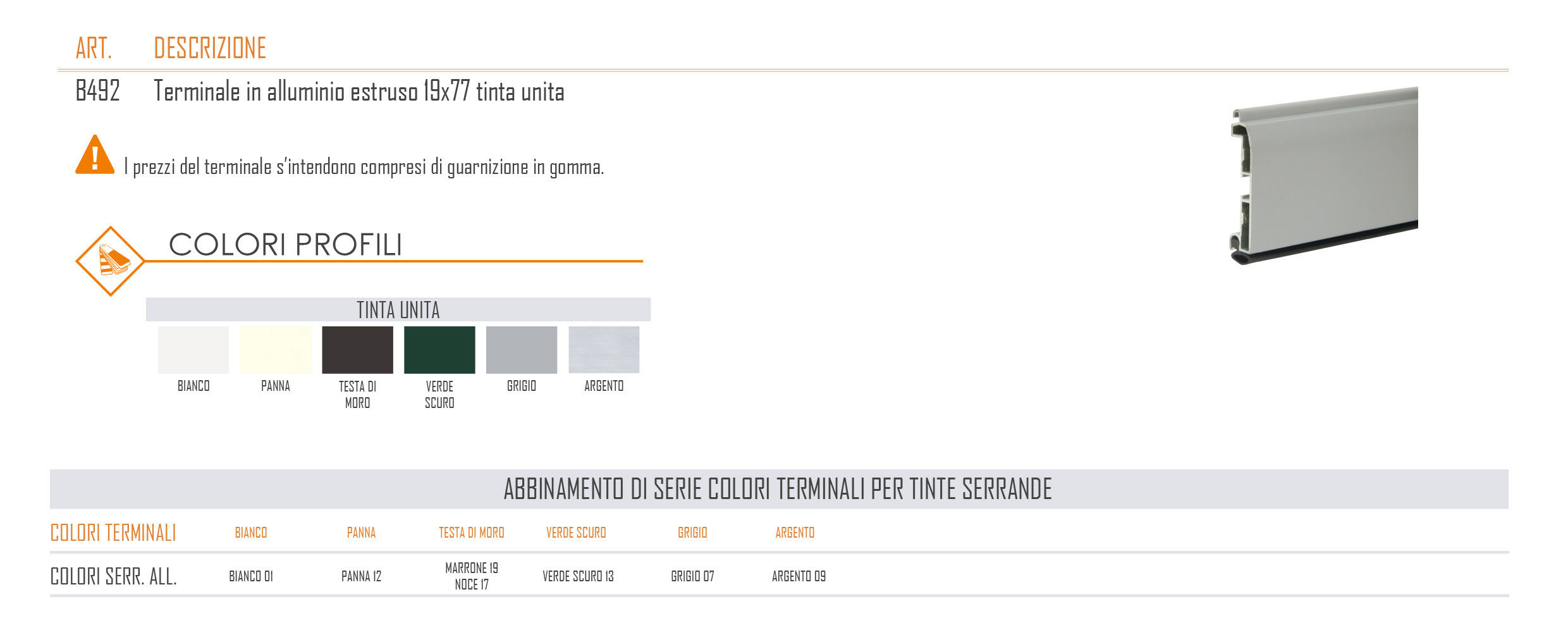Click the Tinta Unita header bar
Image resolution: width=1568 pixels, height=630 pixels.
(x=398, y=309)
